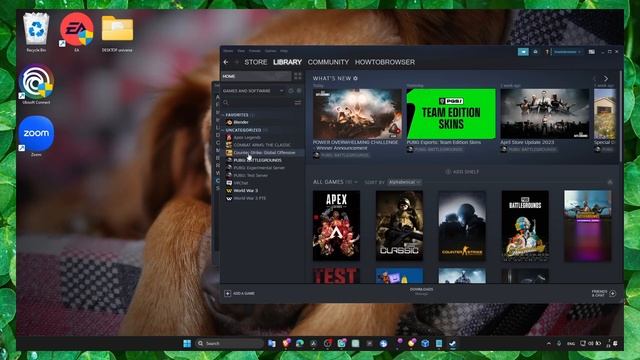
Task: Open DOWNLOADS manager at bottom center
Action: click(x=421, y=291)
